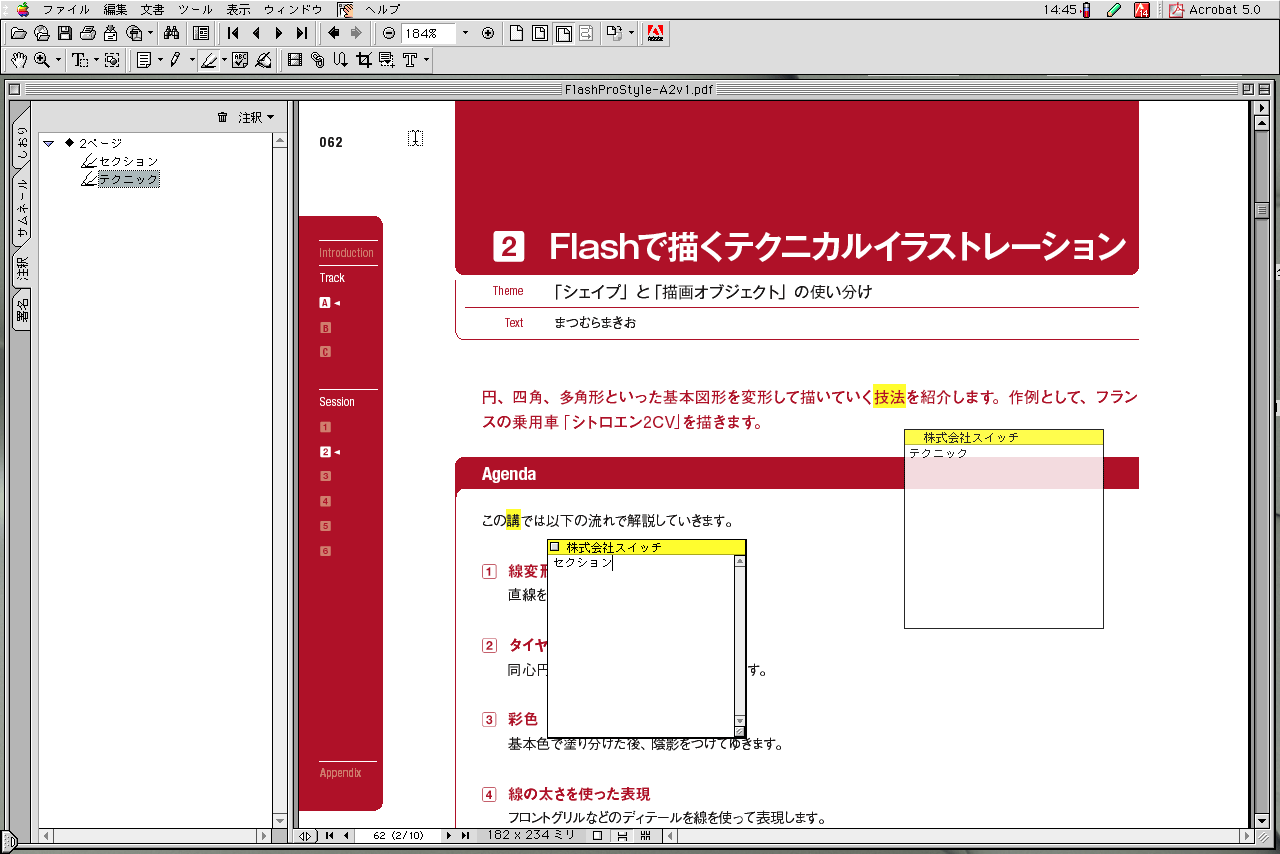Switch to Fit Width view
The height and width of the screenshot is (854, 1280).
point(563,33)
